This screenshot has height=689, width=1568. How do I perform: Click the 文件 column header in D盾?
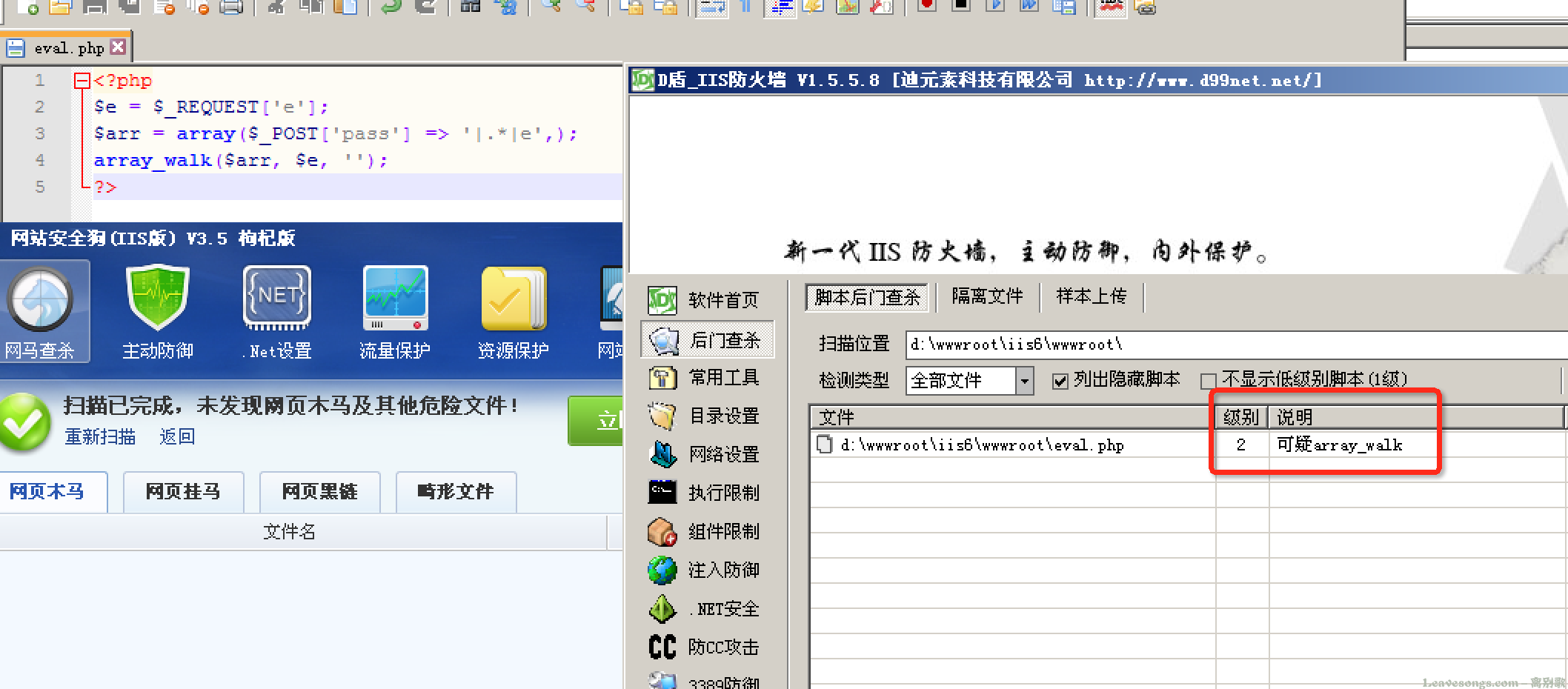point(1013,417)
